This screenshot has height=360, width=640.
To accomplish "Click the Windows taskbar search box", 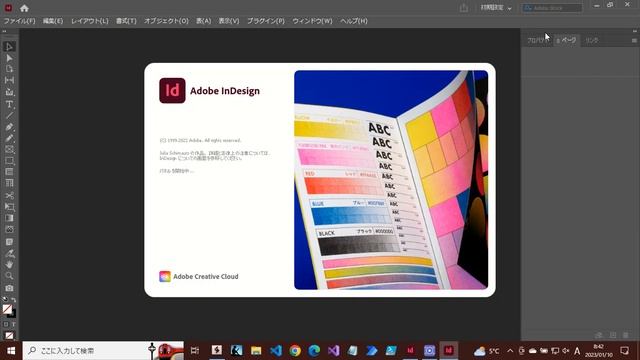I will 103,351.
